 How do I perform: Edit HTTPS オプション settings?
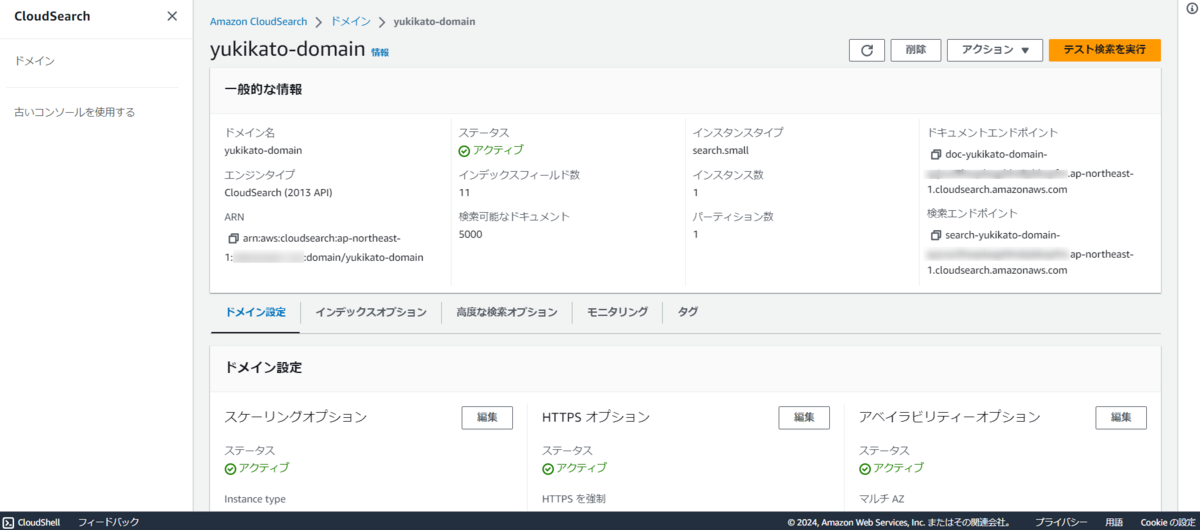[804, 417]
